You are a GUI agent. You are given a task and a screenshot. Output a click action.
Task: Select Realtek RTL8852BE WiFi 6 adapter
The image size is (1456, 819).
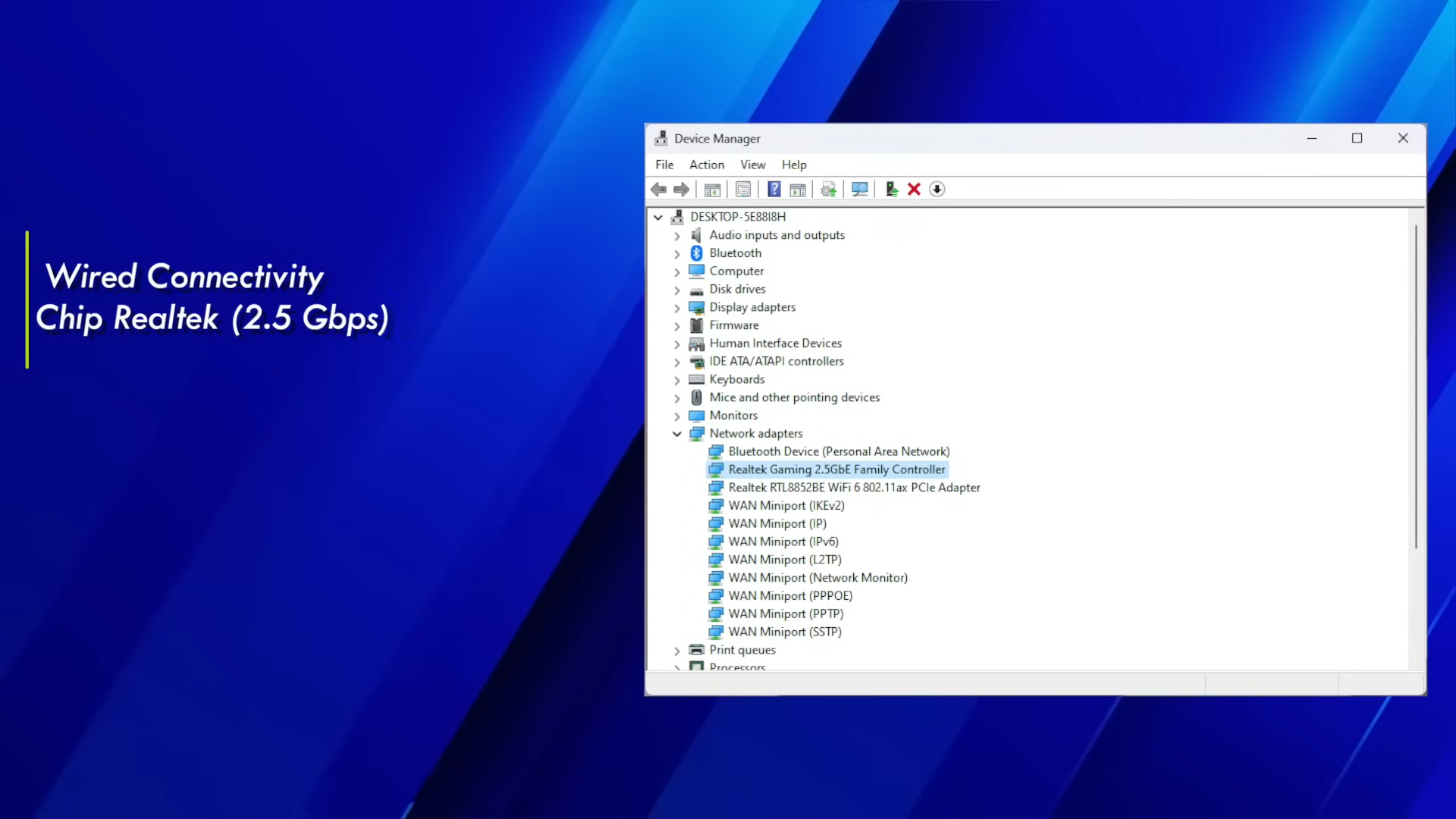pyautogui.click(x=854, y=488)
